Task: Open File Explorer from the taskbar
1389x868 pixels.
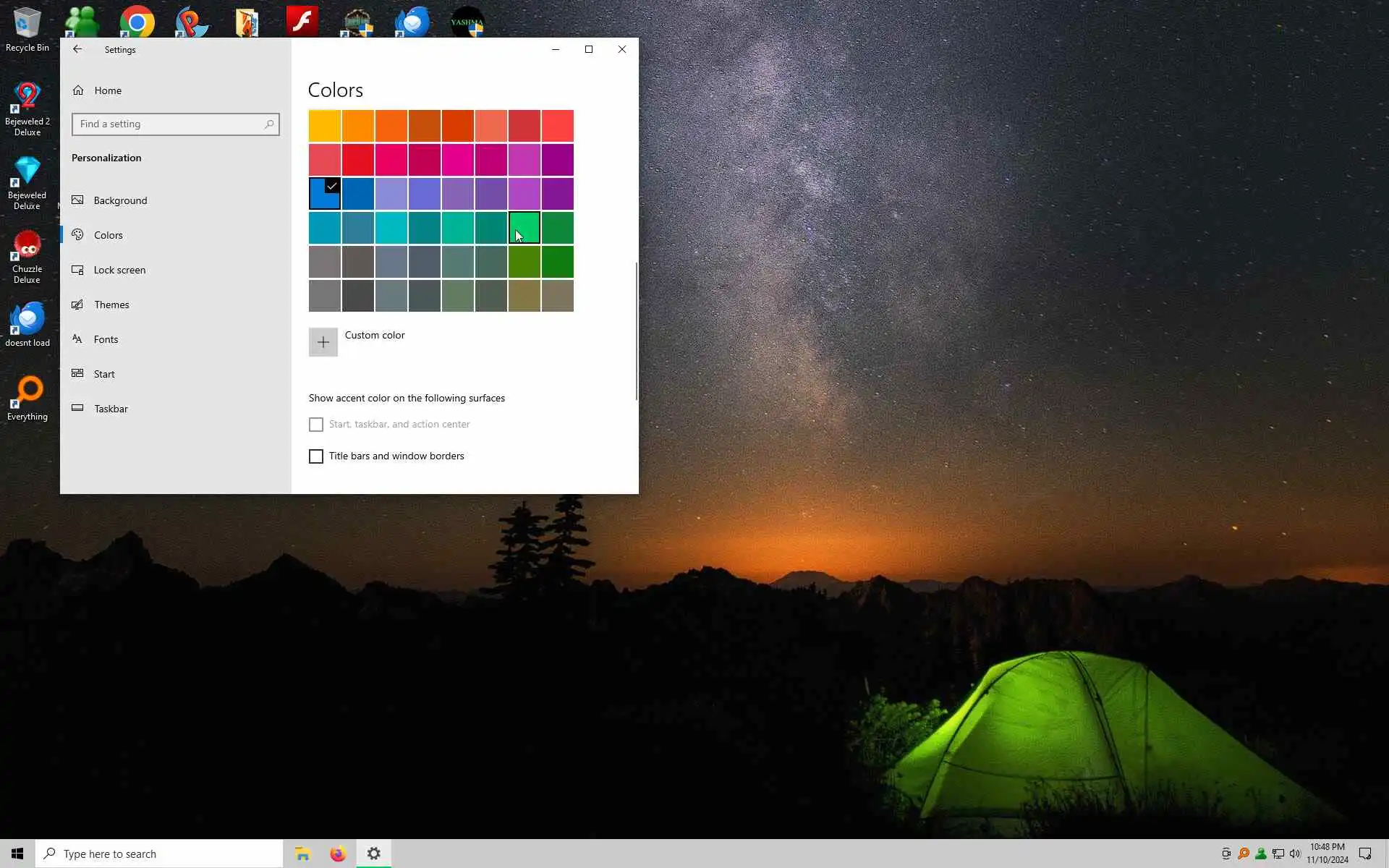Action: coord(302,854)
